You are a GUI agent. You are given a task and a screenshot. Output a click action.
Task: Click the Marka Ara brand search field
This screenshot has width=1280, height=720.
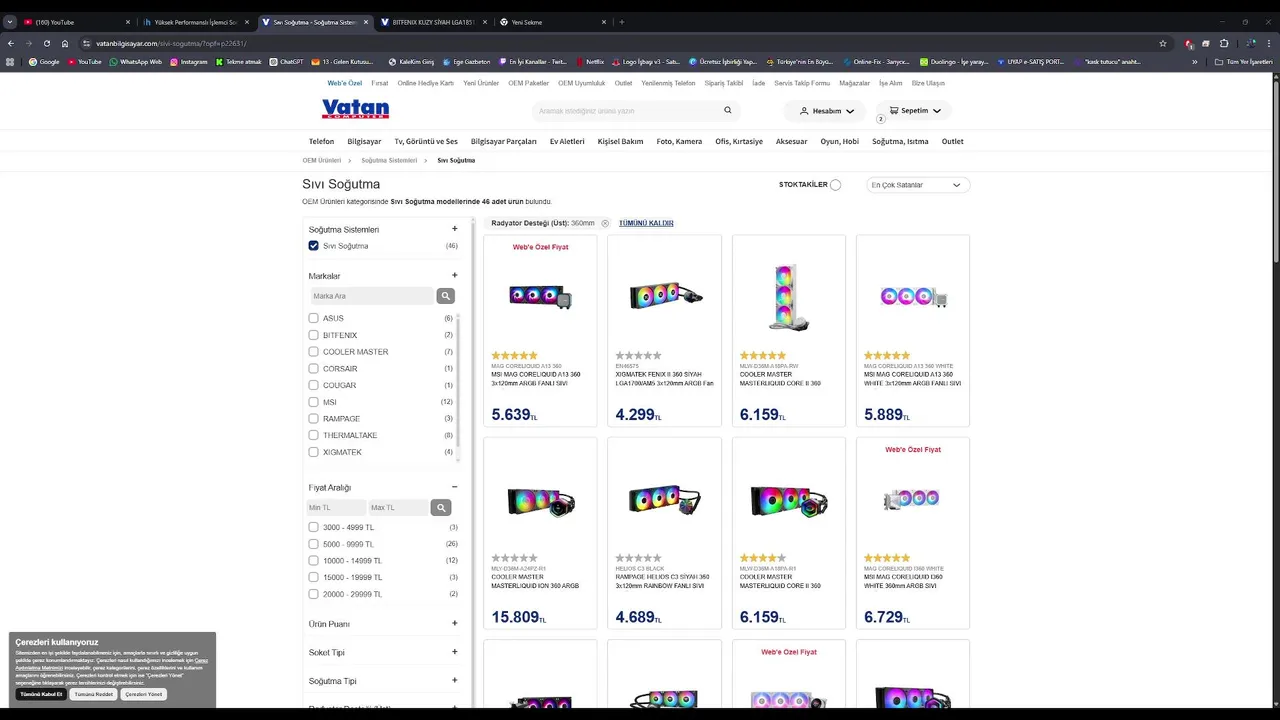pyautogui.click(x=372, y=296)
